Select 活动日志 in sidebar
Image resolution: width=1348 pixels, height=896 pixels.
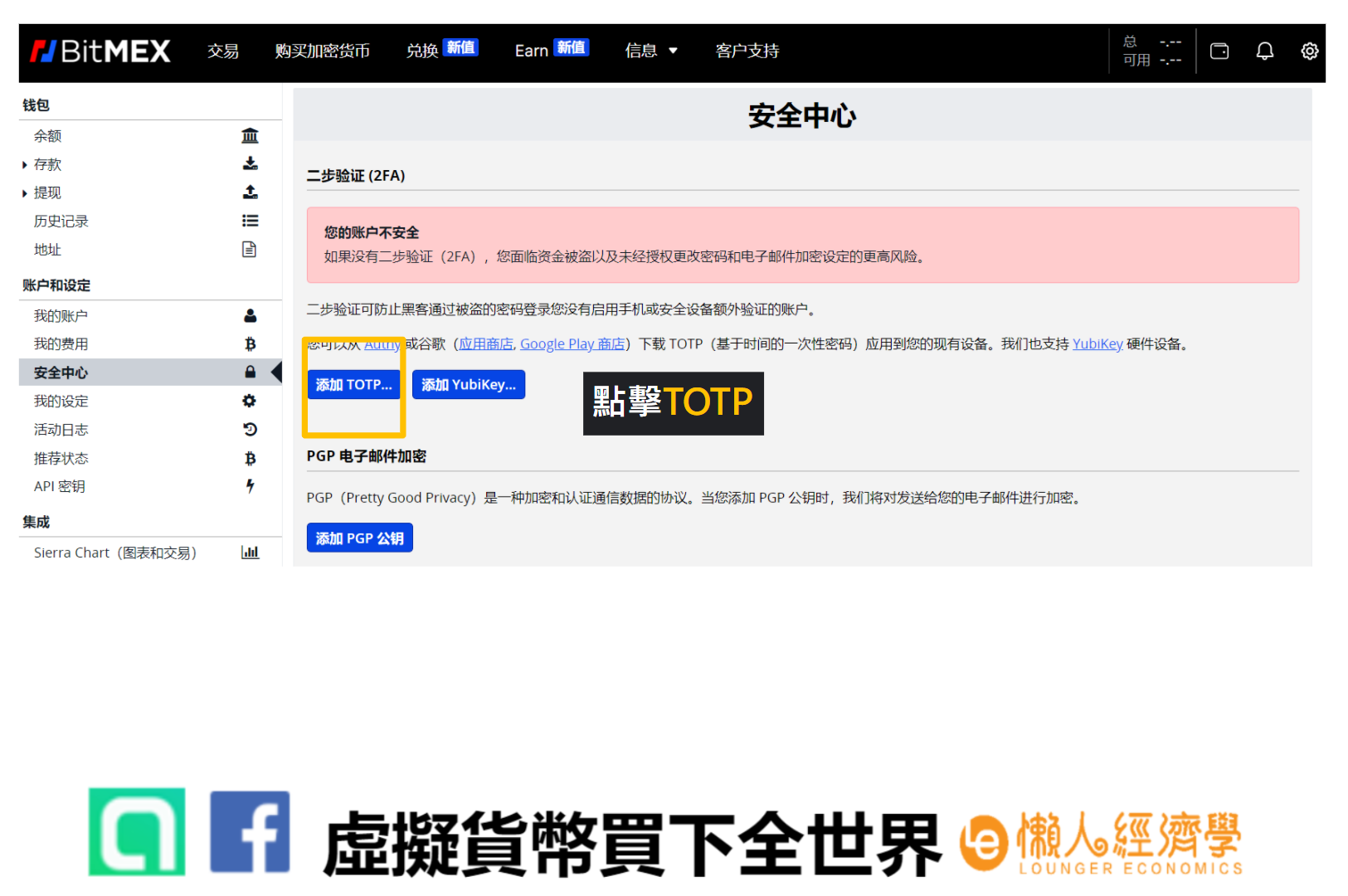coord(61,429)
